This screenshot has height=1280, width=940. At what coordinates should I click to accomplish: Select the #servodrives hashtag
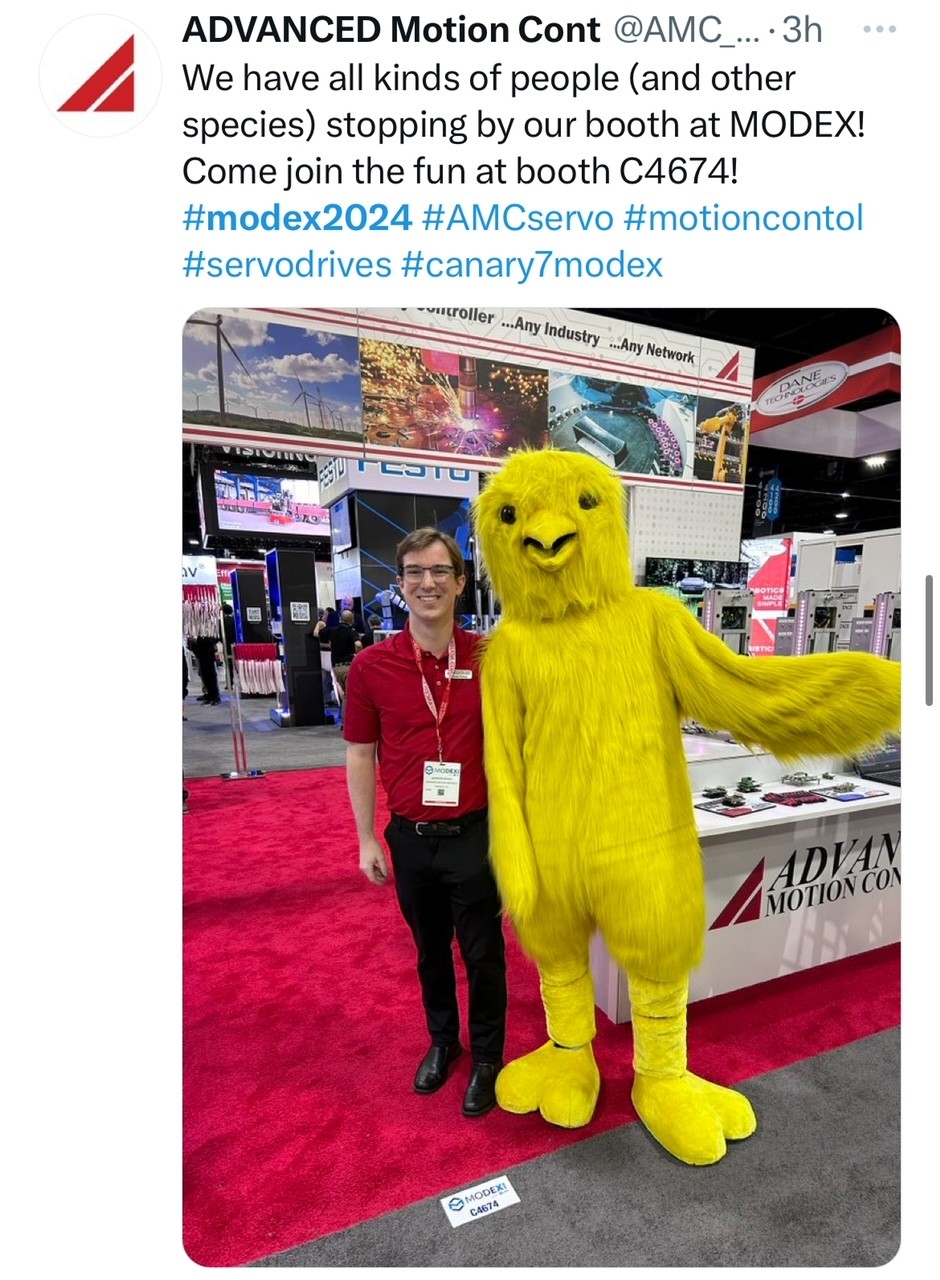point(286,265)
